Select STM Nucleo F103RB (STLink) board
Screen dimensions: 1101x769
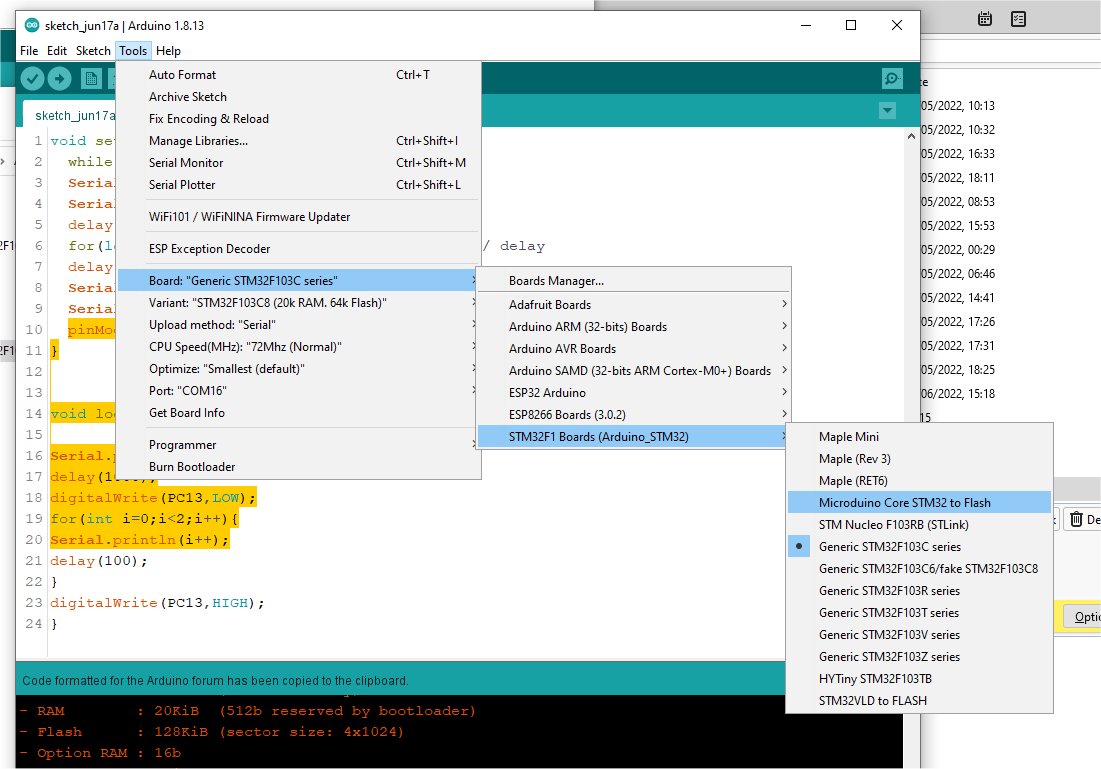click(x=919, y=525)
